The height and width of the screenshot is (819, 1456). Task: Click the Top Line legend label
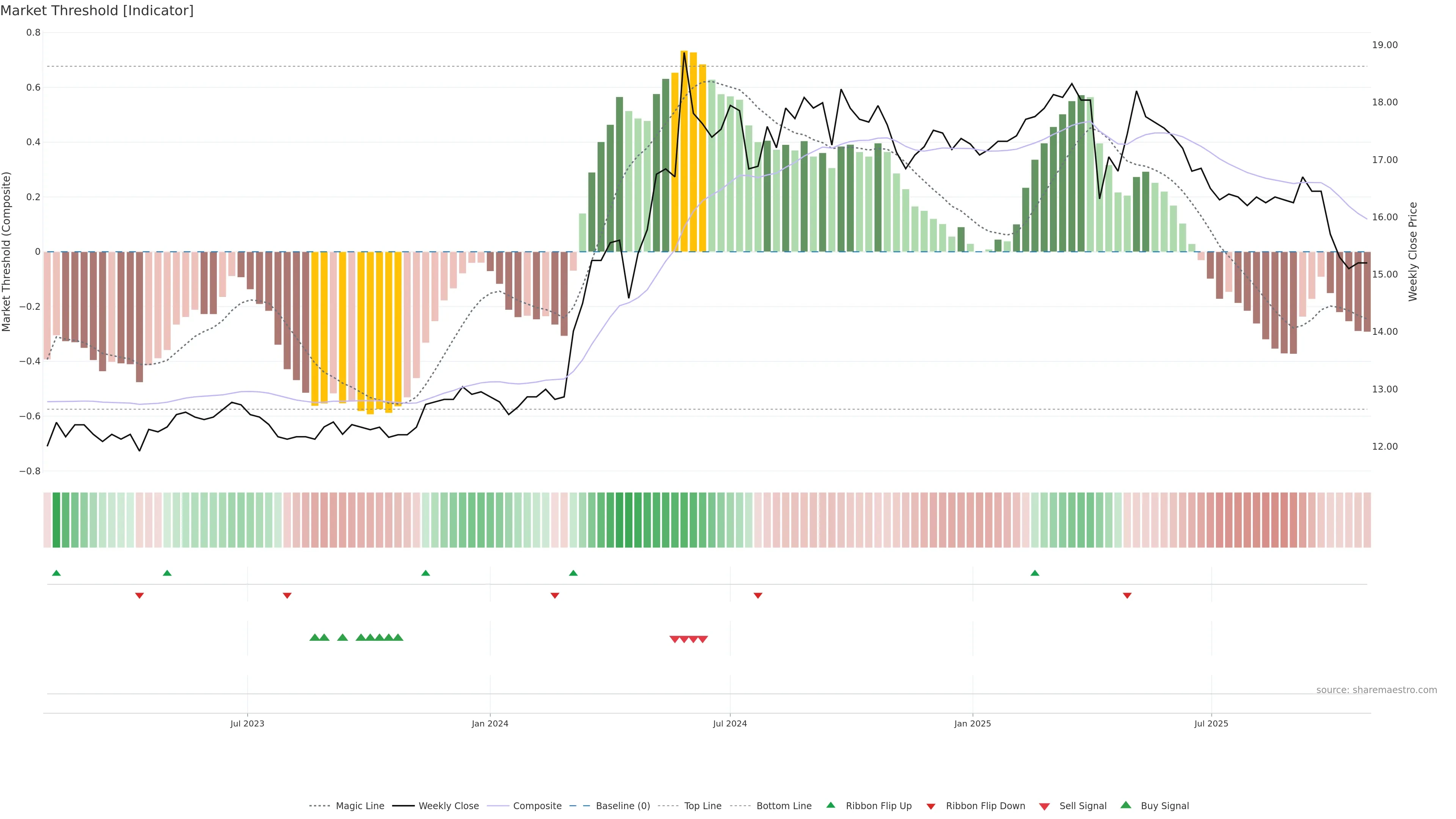click(703, 806)
